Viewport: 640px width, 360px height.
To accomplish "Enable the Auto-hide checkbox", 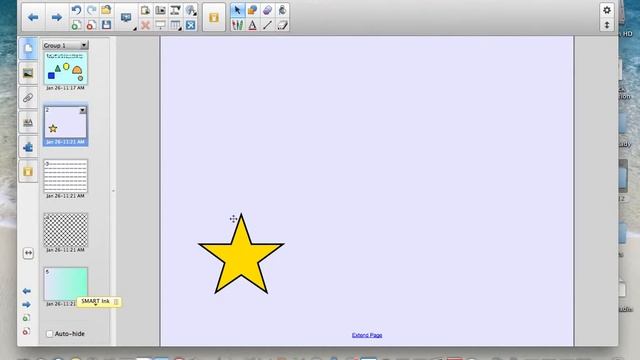I will (50, 334).
